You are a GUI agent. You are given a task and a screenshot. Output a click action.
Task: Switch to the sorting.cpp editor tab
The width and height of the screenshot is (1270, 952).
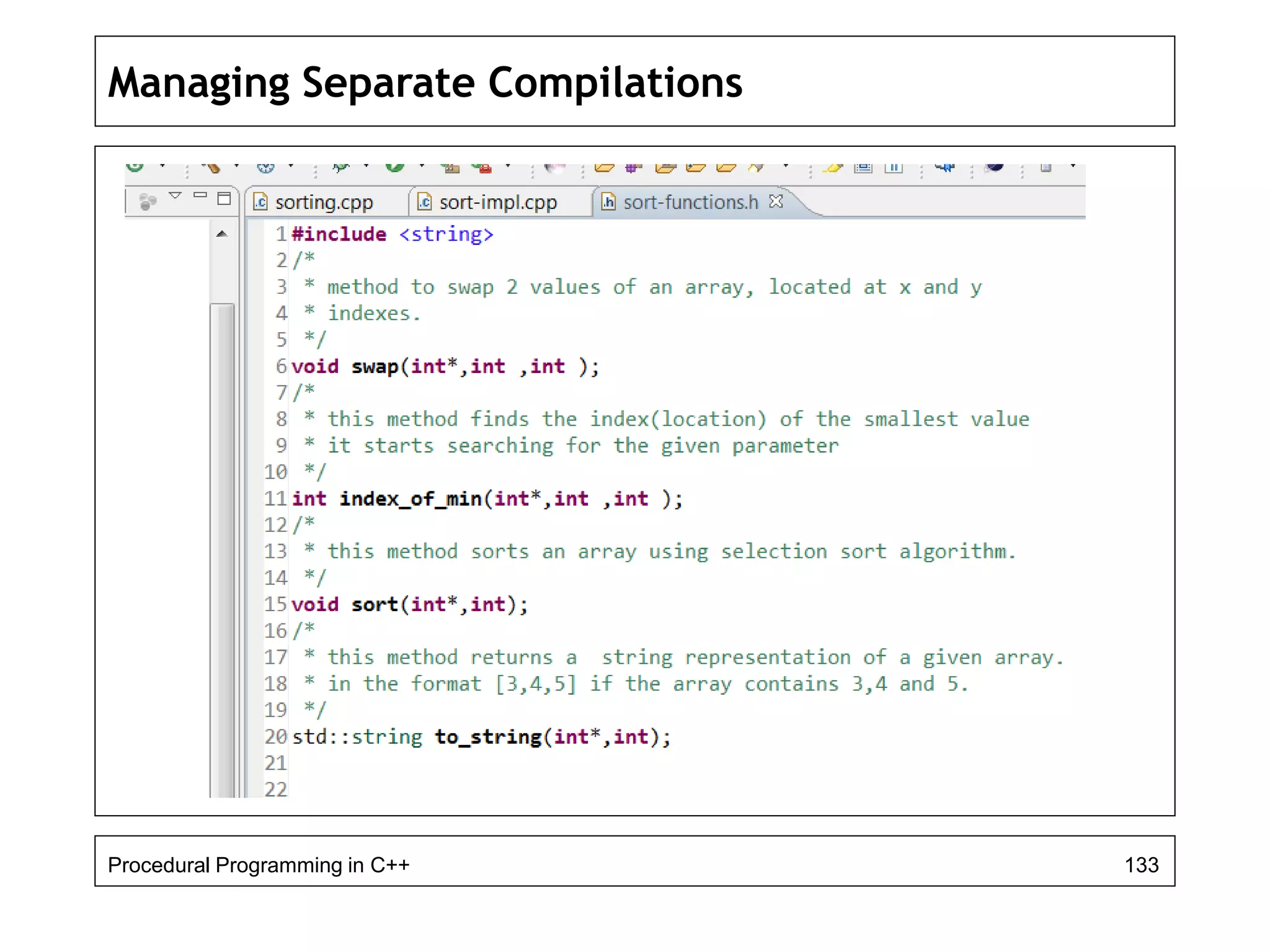[324, 202]
